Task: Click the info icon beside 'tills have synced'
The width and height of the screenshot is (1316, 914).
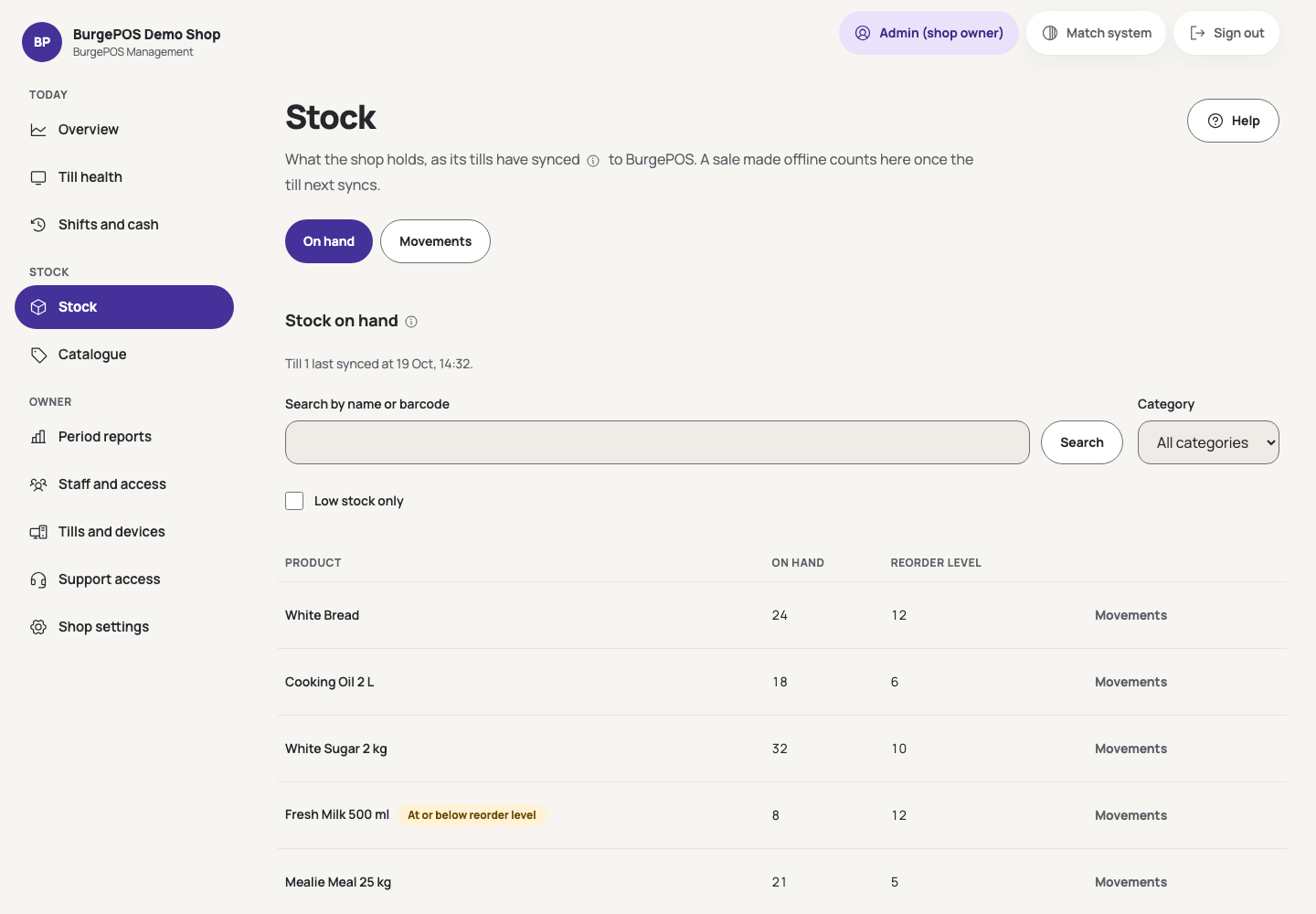Action: coord(593,161)
